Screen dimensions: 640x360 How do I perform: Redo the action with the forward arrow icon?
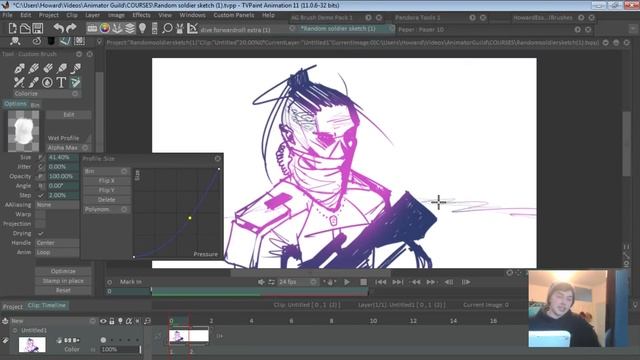tap(71, 28)
